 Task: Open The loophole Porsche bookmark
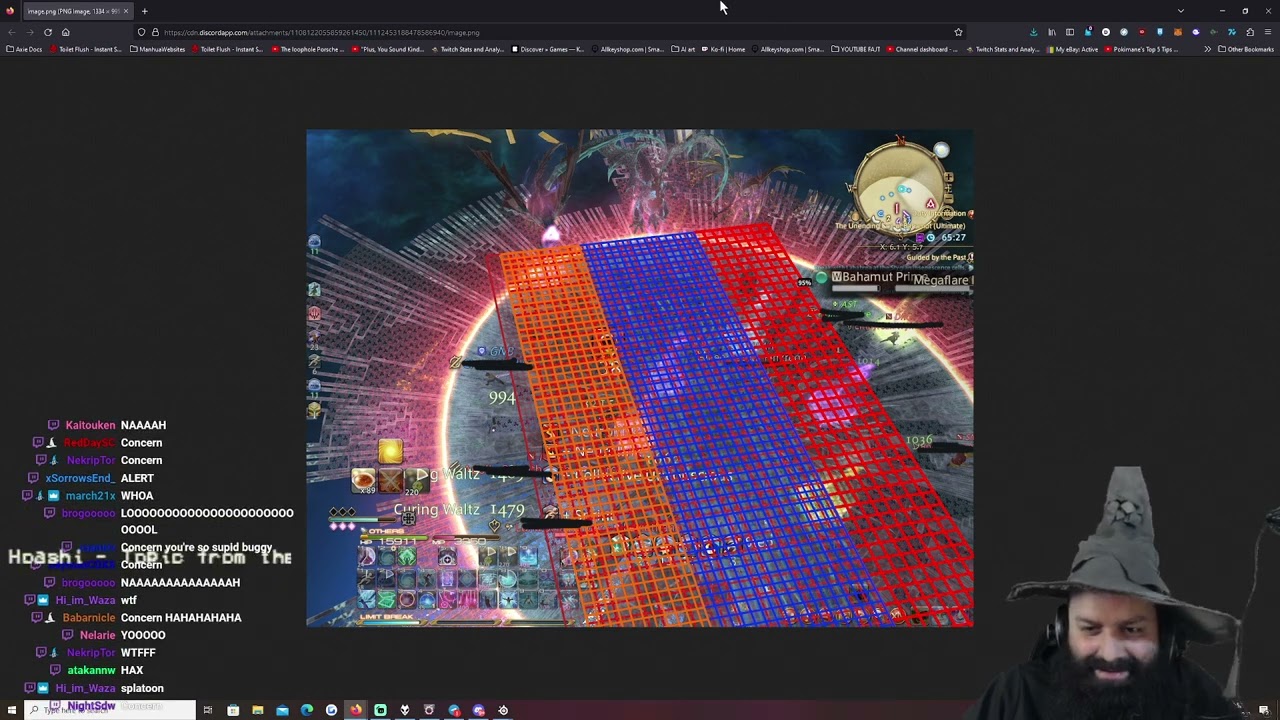pos(307,49)
